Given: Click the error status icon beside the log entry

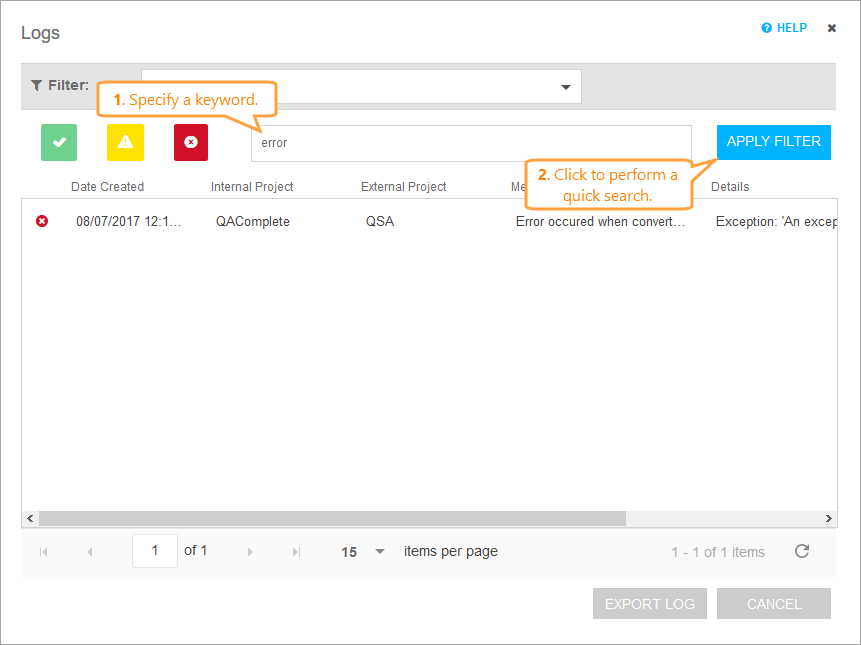Looking at the screenshot, I should pos(41,221).
